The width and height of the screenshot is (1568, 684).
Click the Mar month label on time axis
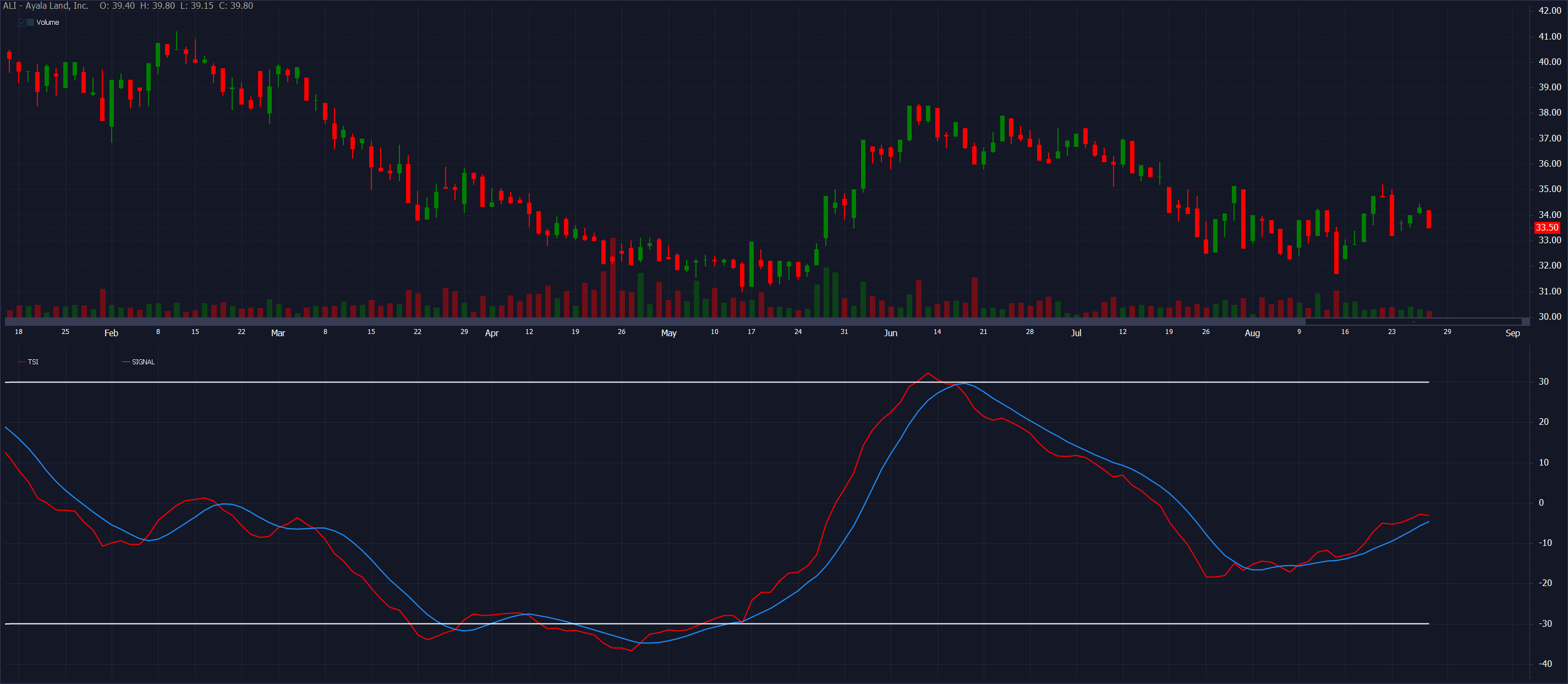(x=278, y=332)
